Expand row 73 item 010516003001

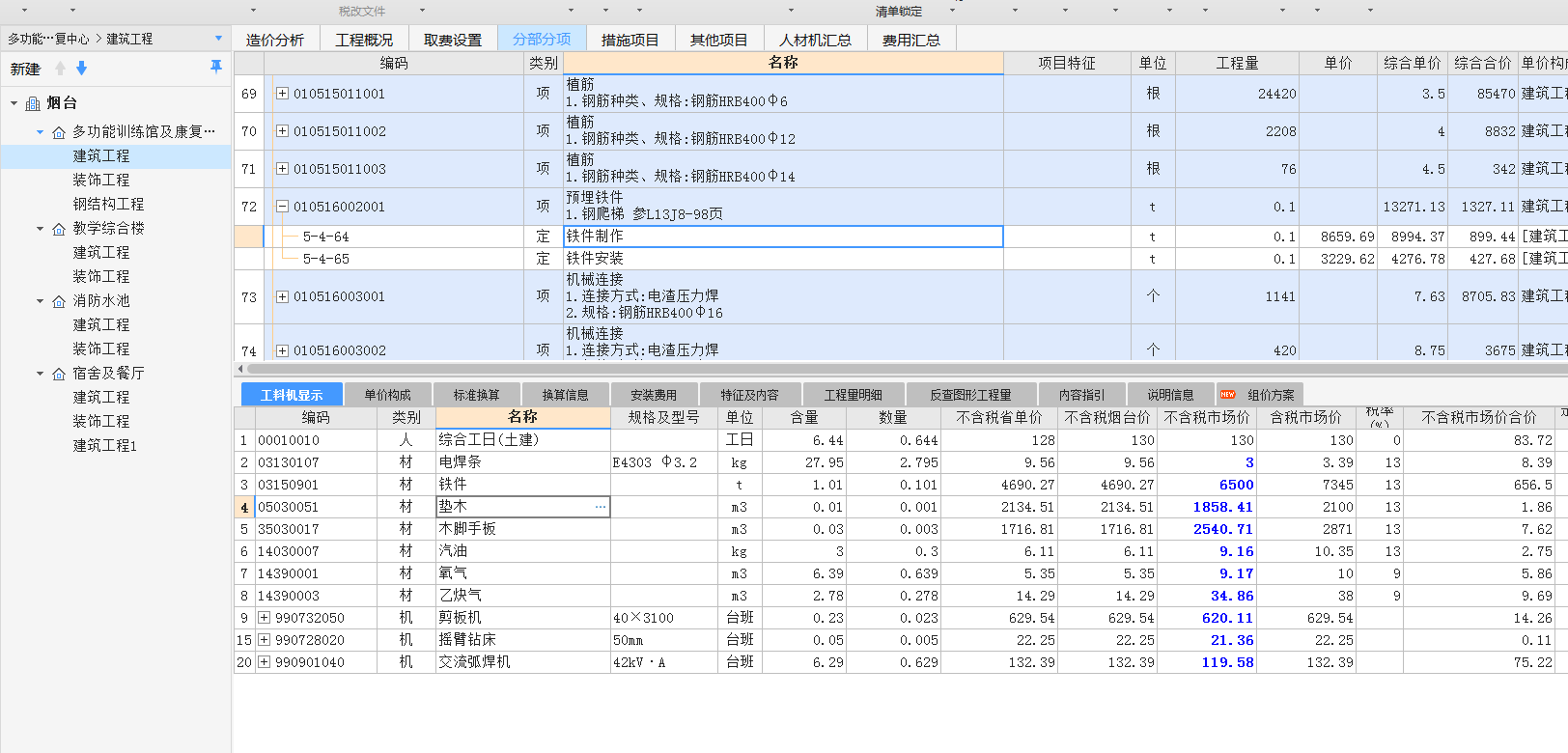pyautogui.click(x=282, y=296)
